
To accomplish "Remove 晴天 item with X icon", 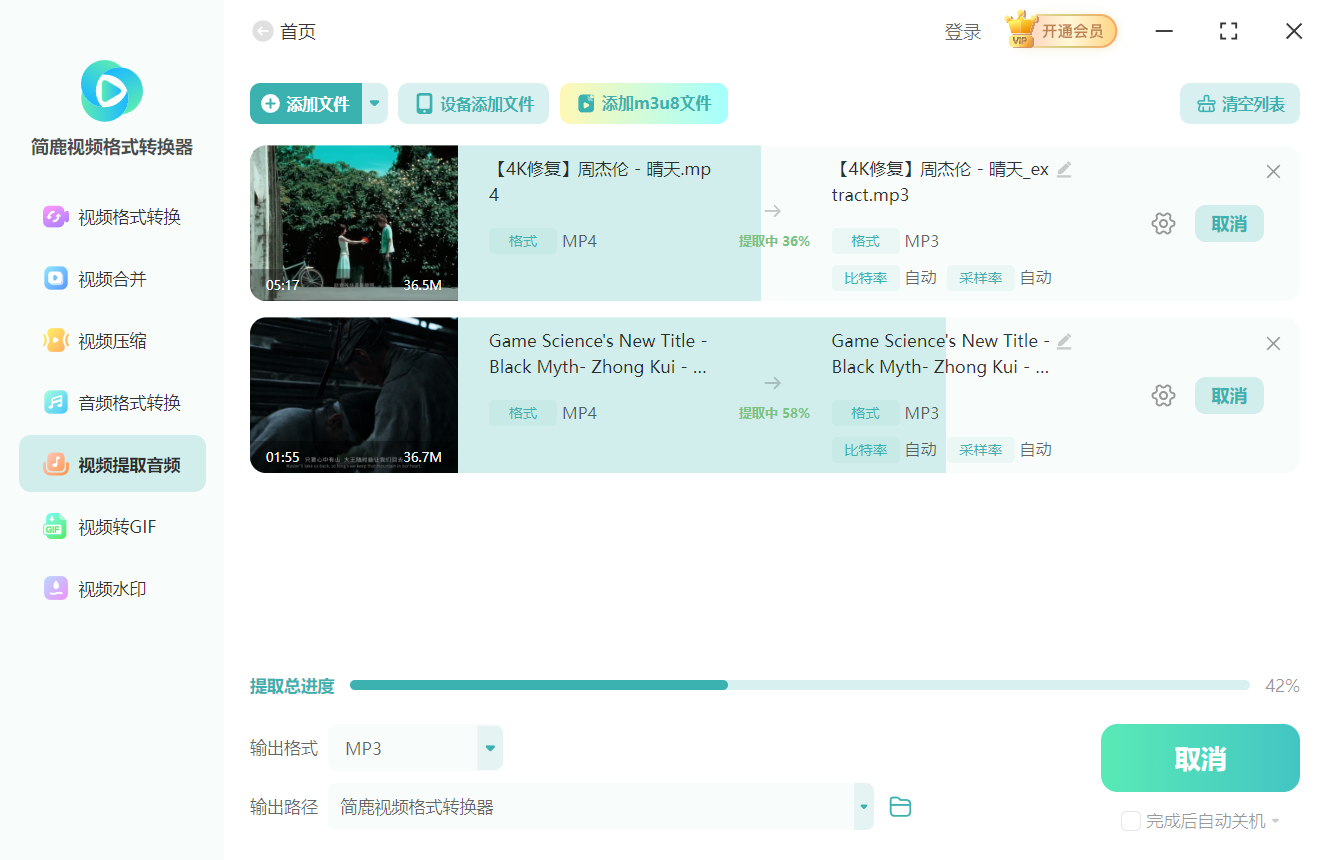I will (x=1273, y=172).
